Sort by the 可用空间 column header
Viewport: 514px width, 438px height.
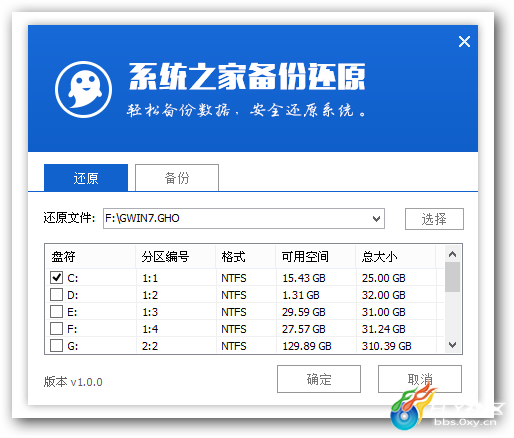(315, 257)
